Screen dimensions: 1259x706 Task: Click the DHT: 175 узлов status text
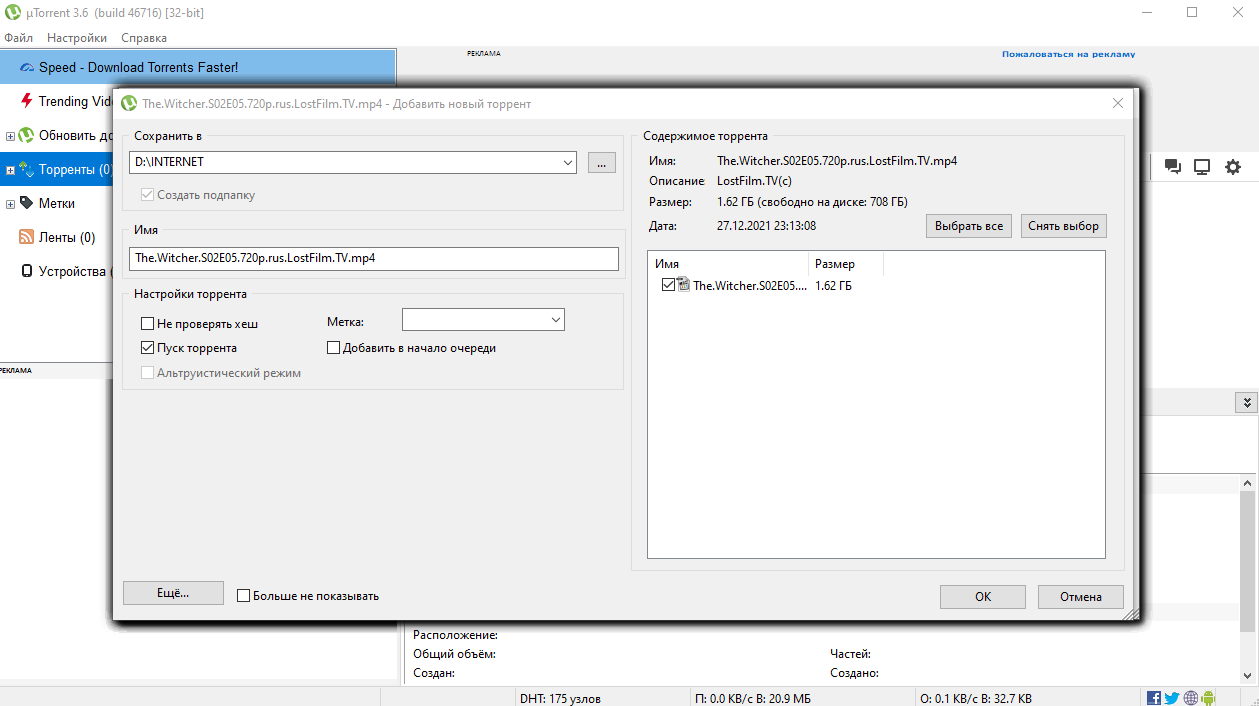[560, 698]
